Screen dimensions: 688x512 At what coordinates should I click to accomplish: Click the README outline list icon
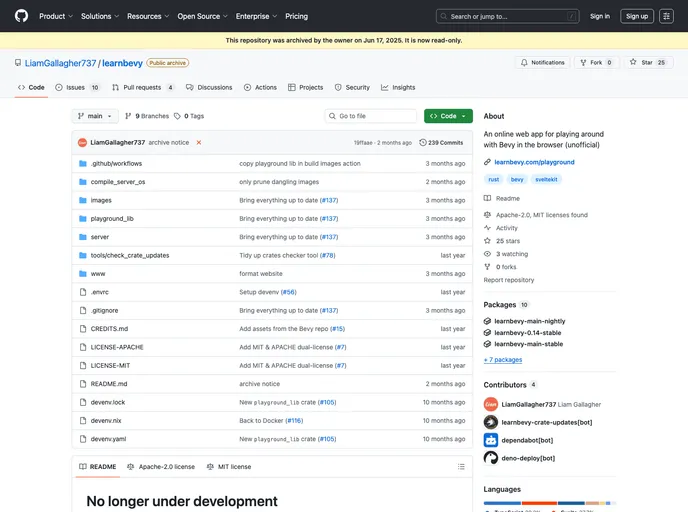click(461, 467)
